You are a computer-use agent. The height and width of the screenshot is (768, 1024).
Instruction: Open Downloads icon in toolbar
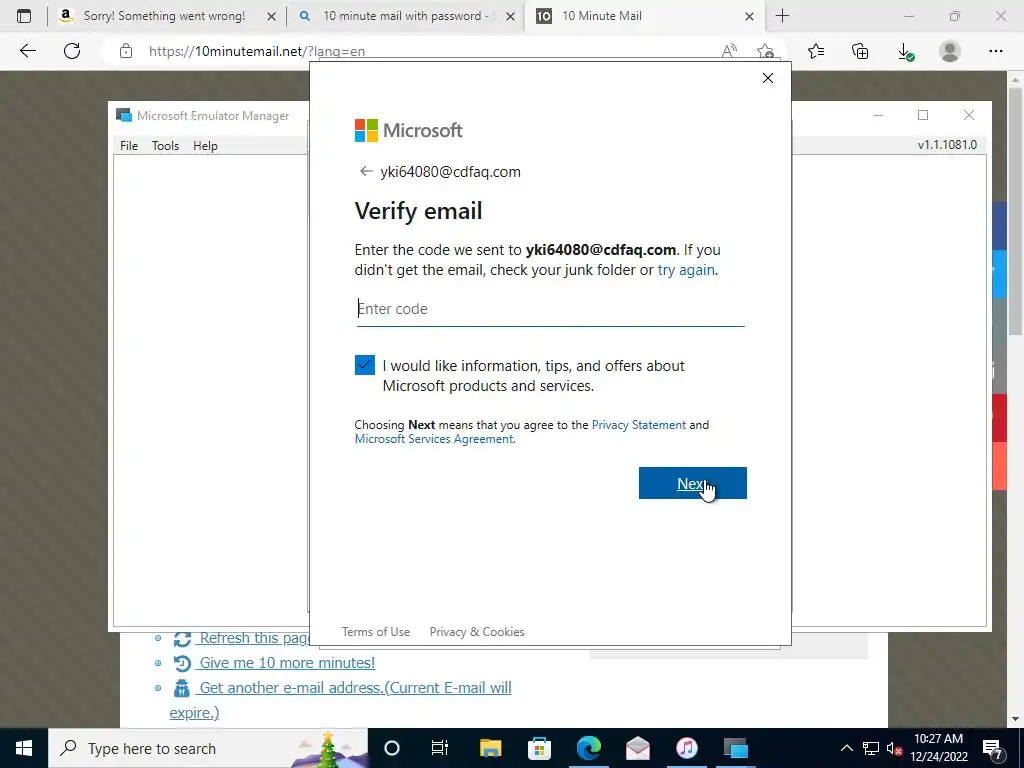tap(905, 51)
